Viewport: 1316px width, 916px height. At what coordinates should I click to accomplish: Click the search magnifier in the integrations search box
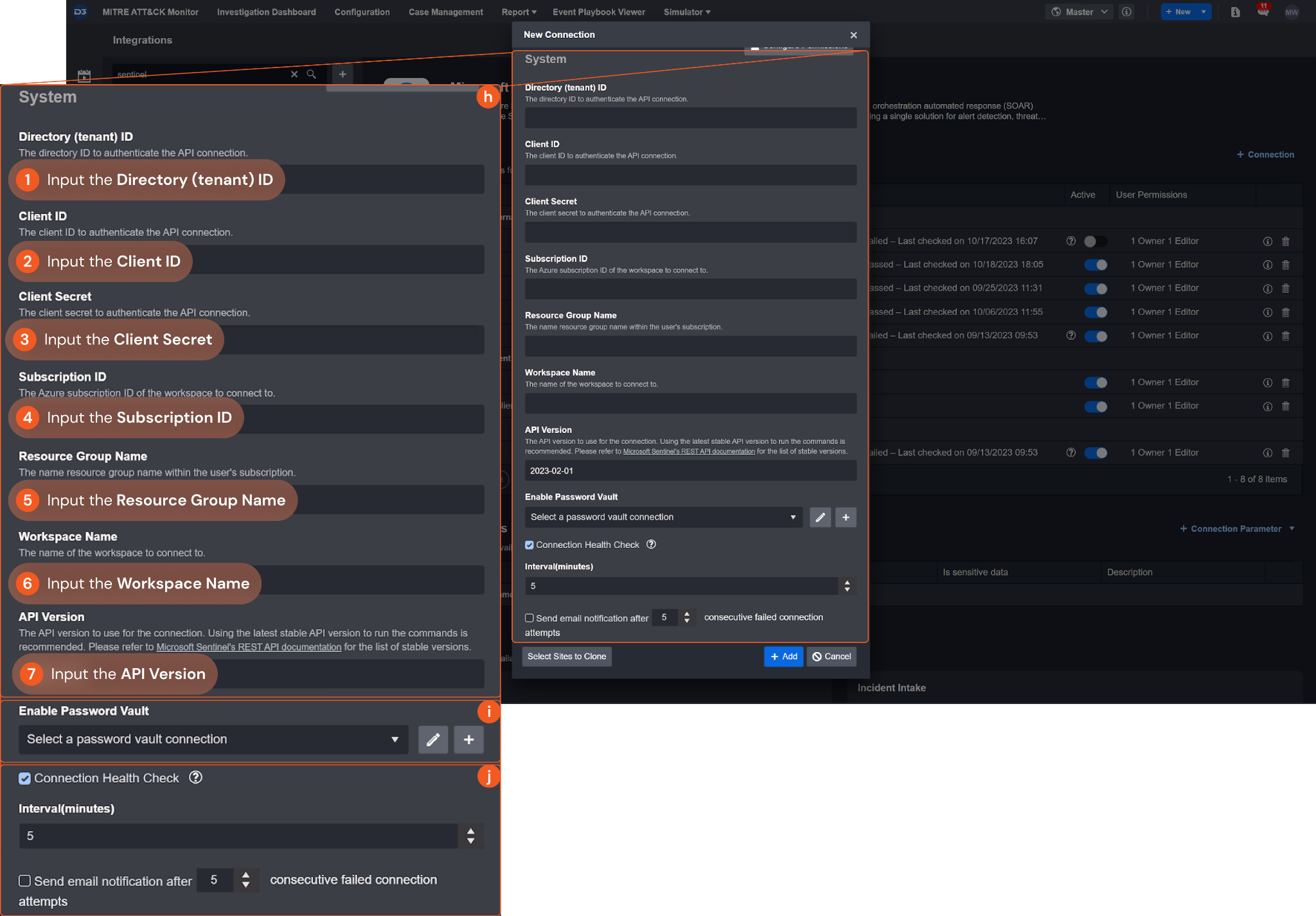(x=311, y=74)
